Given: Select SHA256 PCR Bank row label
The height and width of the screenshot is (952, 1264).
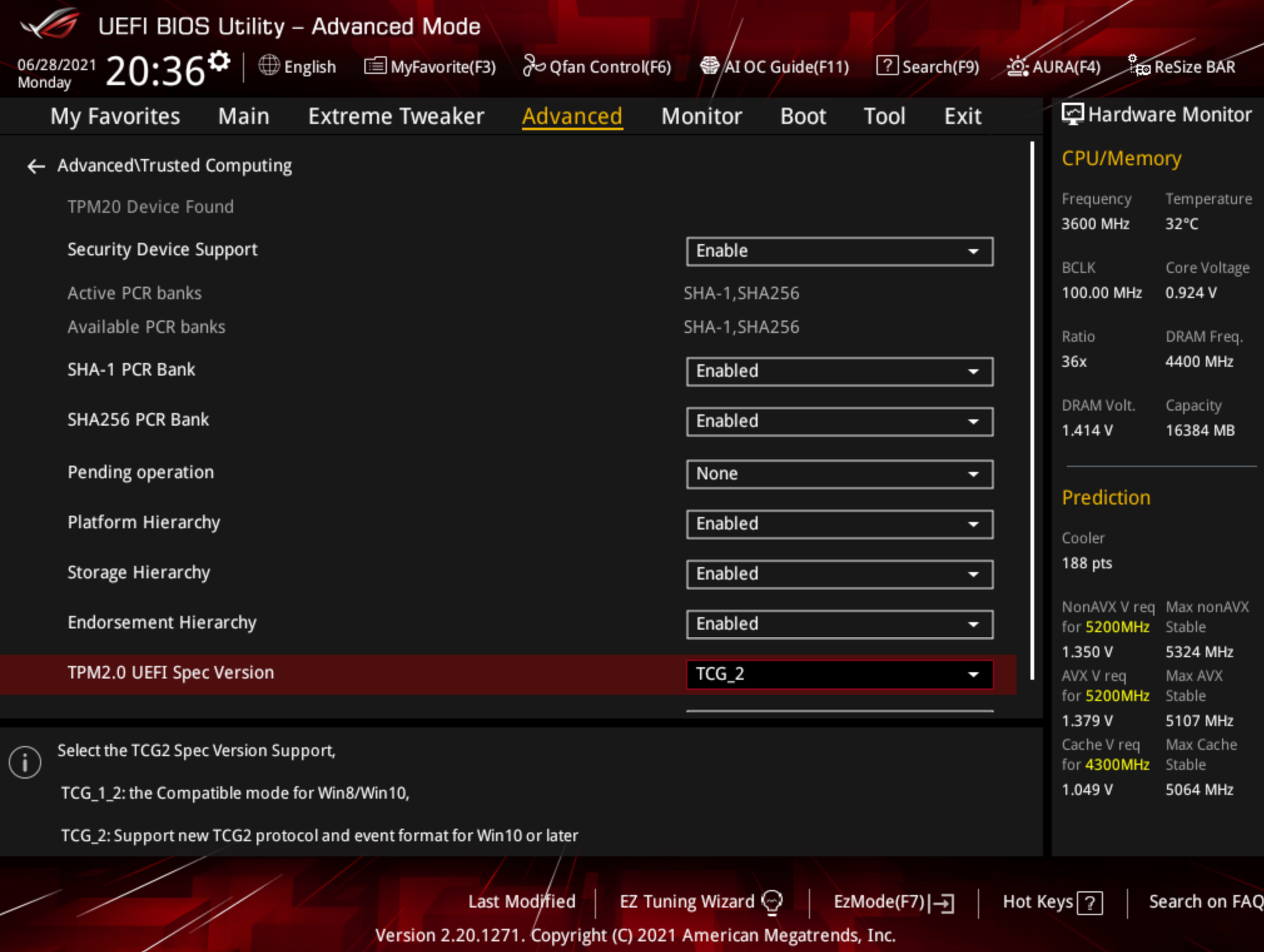Looking at the screenshot, I should click(138, 420).
